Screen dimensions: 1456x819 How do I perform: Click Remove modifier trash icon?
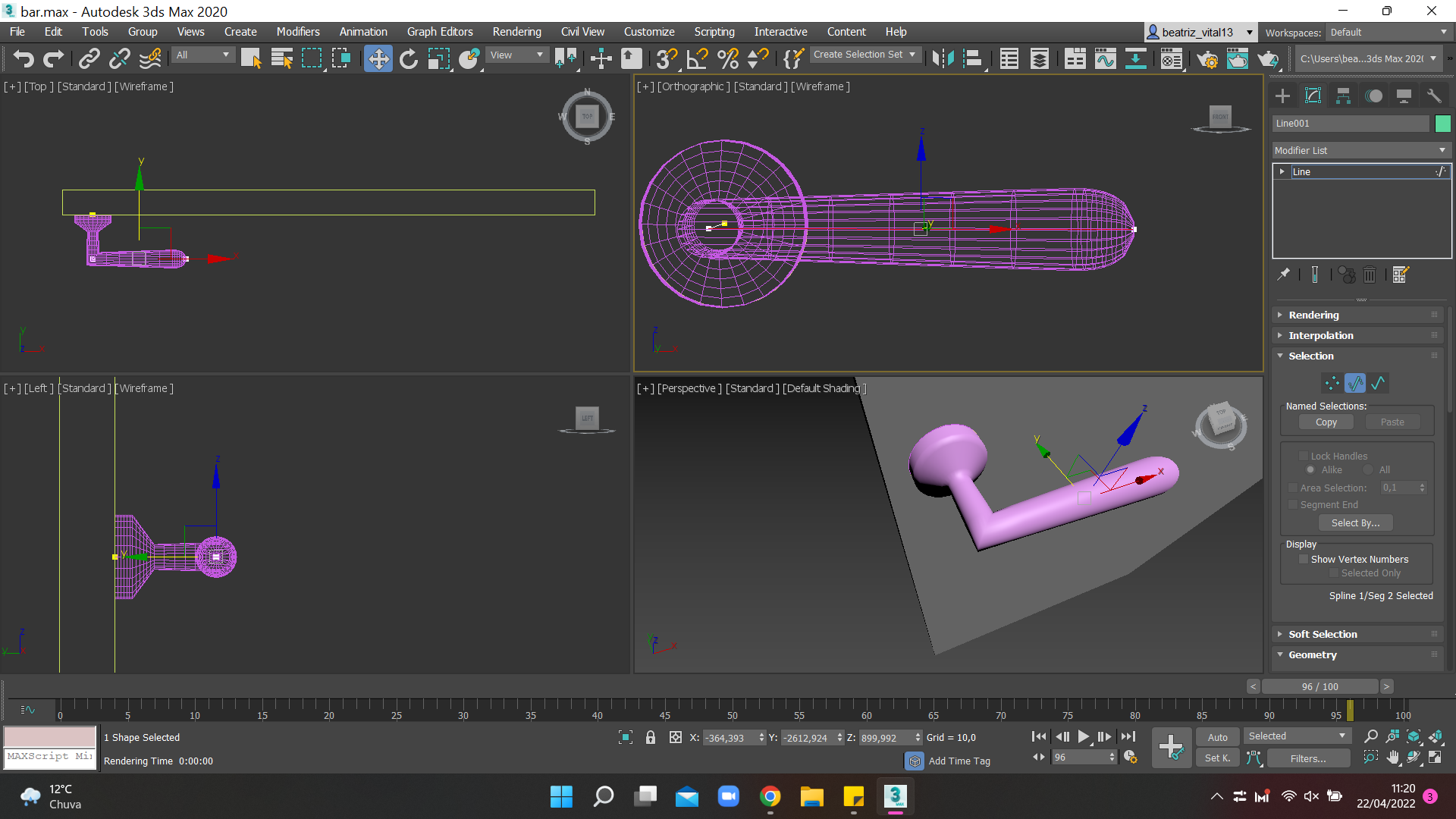pyautogui.click(x=1370, y=275)
